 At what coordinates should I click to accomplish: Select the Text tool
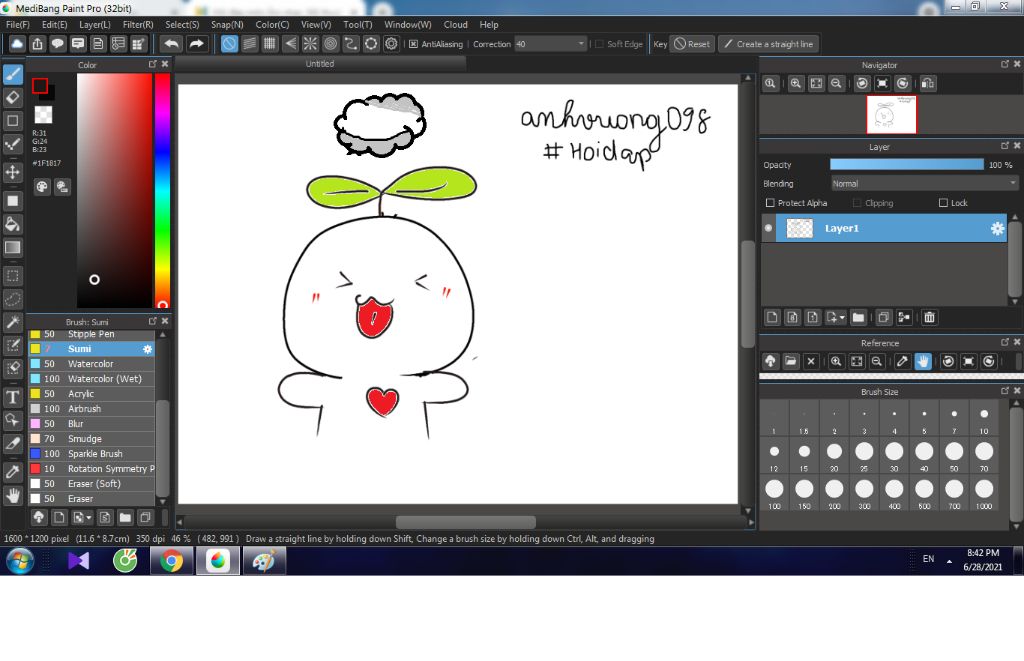click(12, 397)
